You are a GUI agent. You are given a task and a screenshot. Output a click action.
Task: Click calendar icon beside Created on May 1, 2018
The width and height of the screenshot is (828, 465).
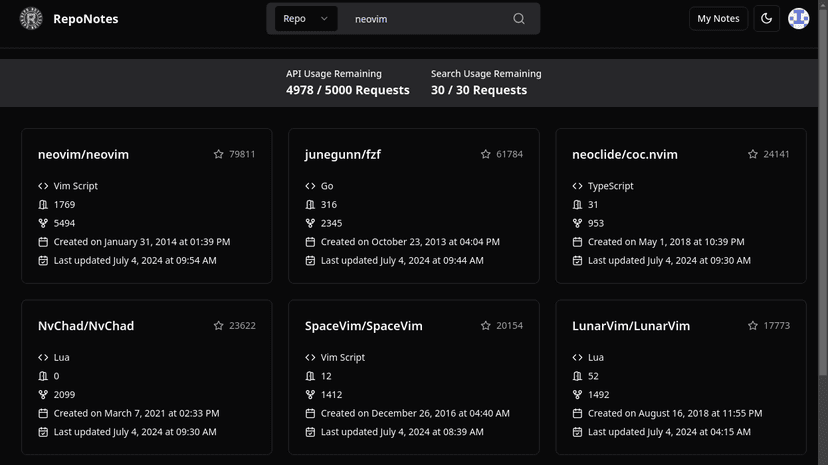point(578,242)
